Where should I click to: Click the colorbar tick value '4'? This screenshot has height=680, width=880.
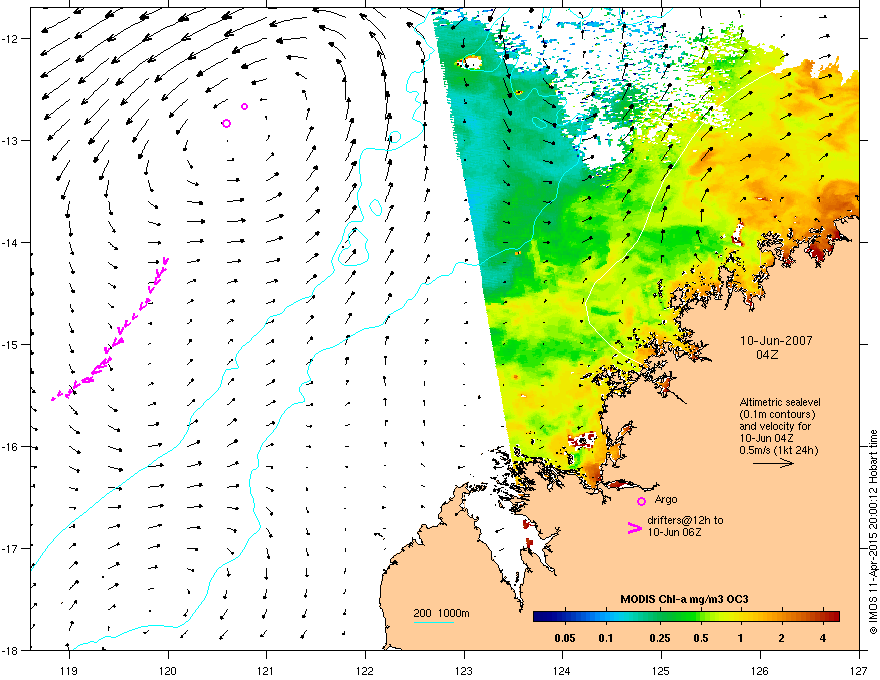click(823, 638)
